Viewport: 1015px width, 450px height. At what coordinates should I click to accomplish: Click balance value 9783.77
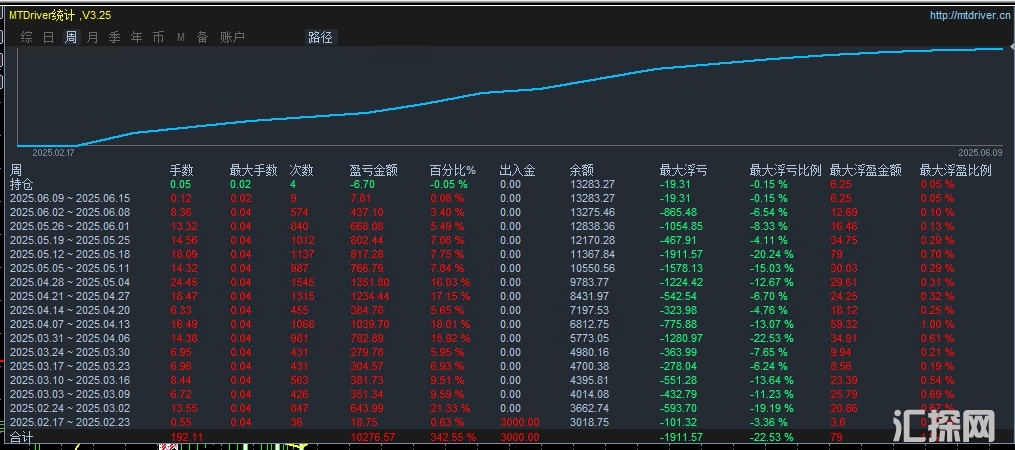[x=590, y=282]
